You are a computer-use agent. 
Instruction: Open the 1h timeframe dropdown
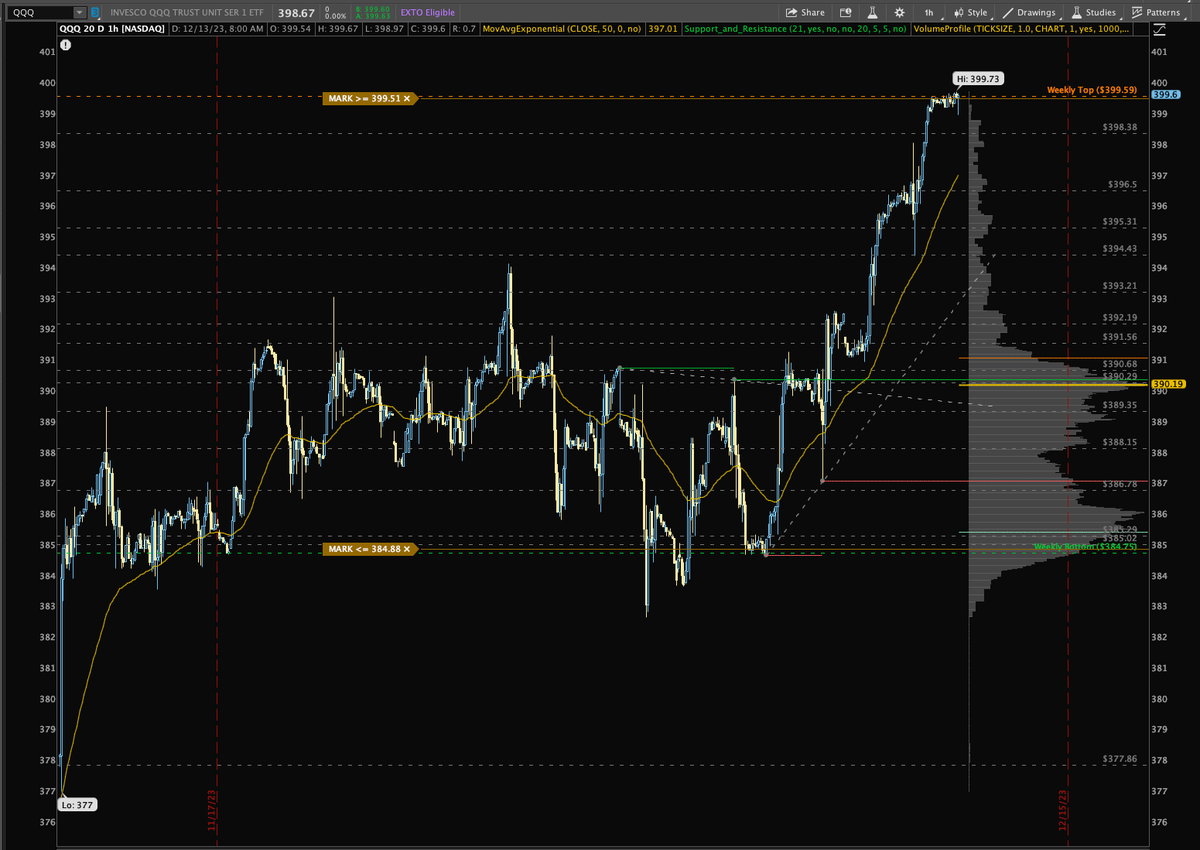tap(930, 12)
